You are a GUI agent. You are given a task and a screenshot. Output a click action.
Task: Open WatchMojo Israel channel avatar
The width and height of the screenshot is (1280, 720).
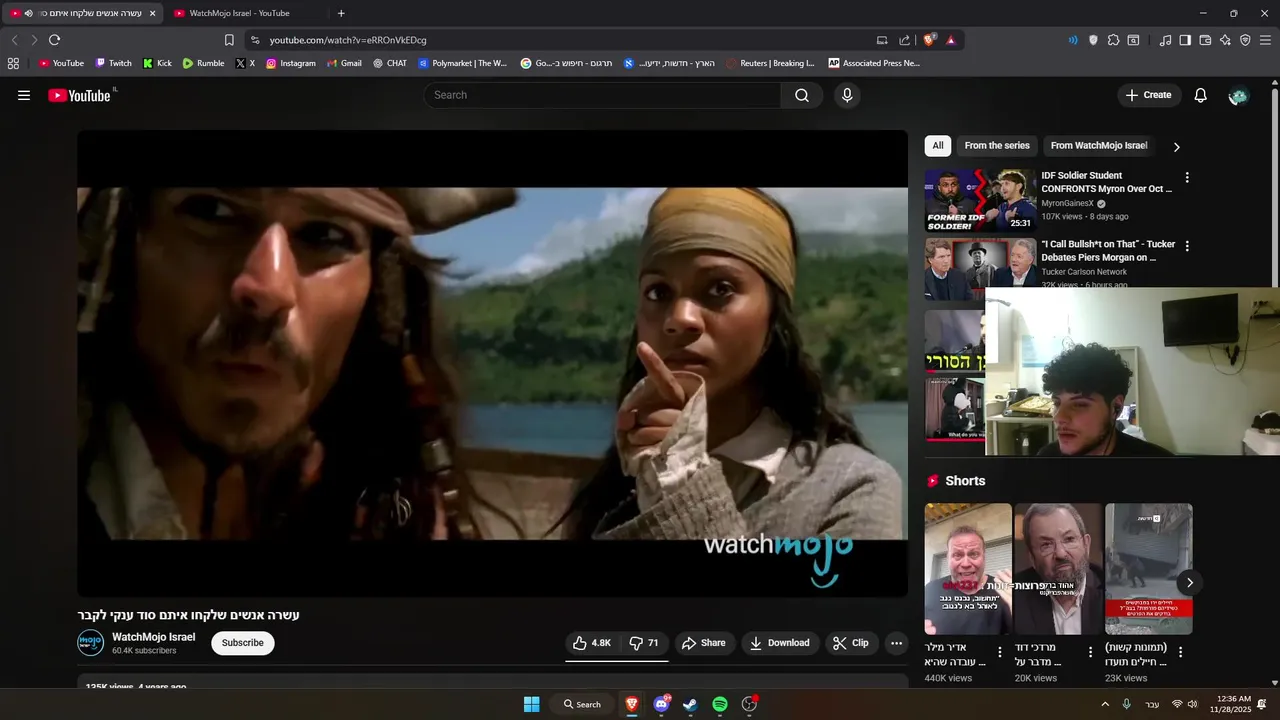(x=91, y=643)
